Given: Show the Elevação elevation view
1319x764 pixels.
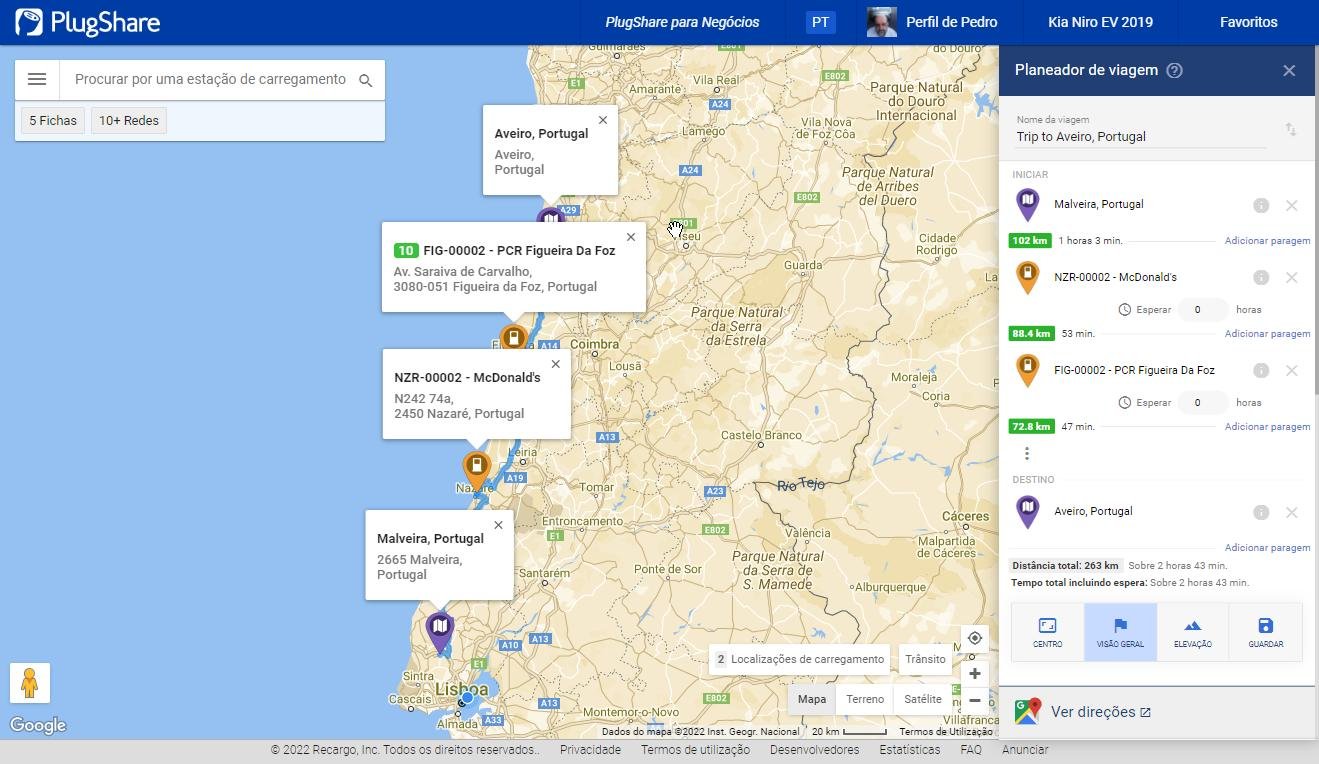Looking at the screenshot, I should click(x=1192, y=632).
